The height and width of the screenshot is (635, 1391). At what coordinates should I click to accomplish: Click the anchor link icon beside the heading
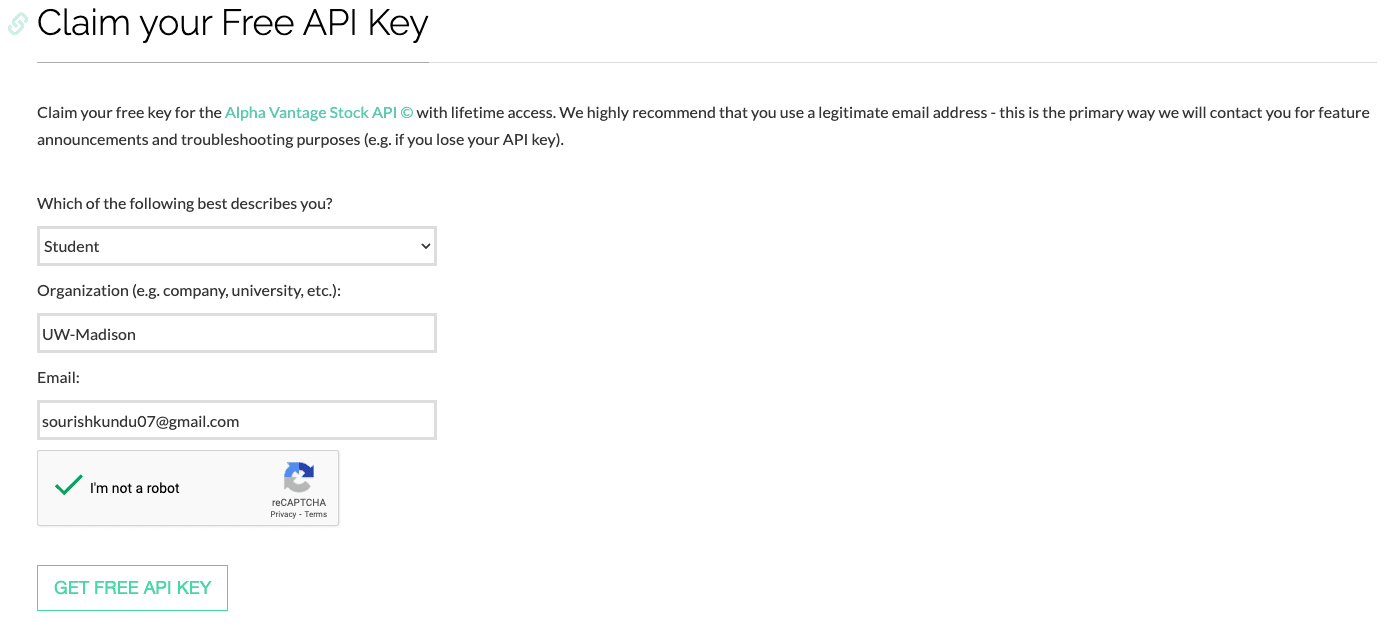coord(18,24)
